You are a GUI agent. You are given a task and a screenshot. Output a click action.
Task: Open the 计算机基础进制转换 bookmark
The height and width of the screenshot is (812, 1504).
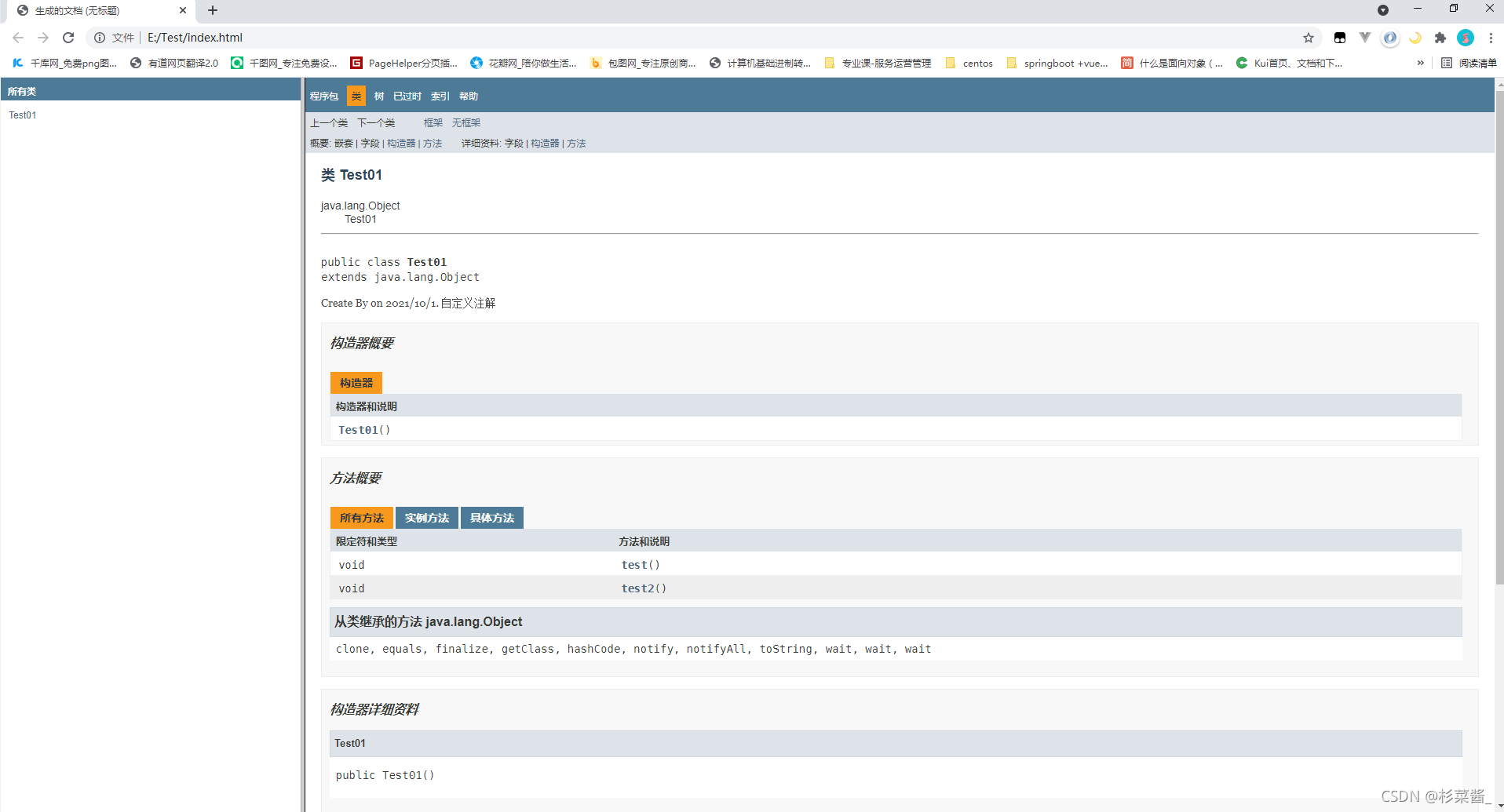(x=761, y=63)
